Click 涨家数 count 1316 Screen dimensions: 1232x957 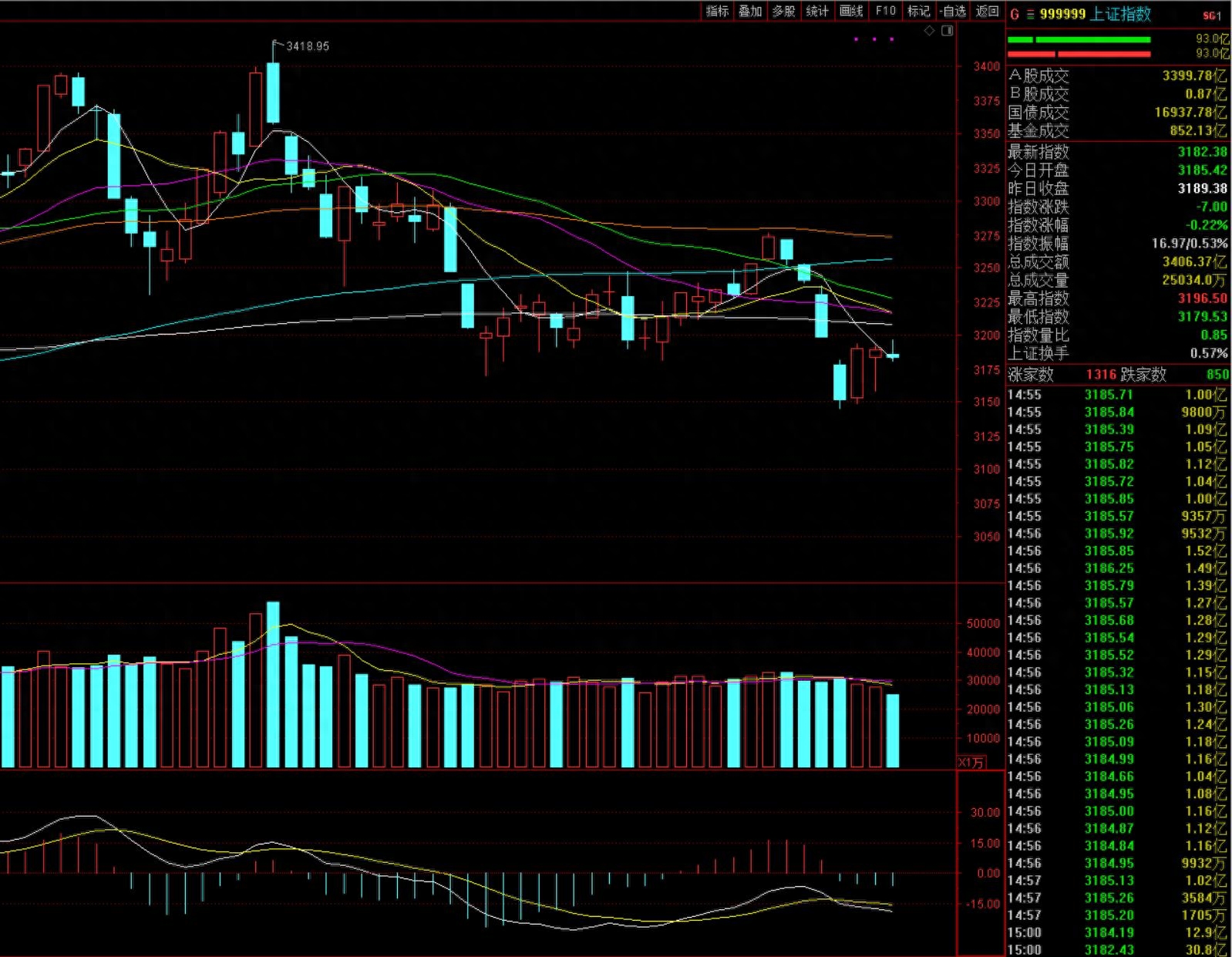tap(1101, 375)
